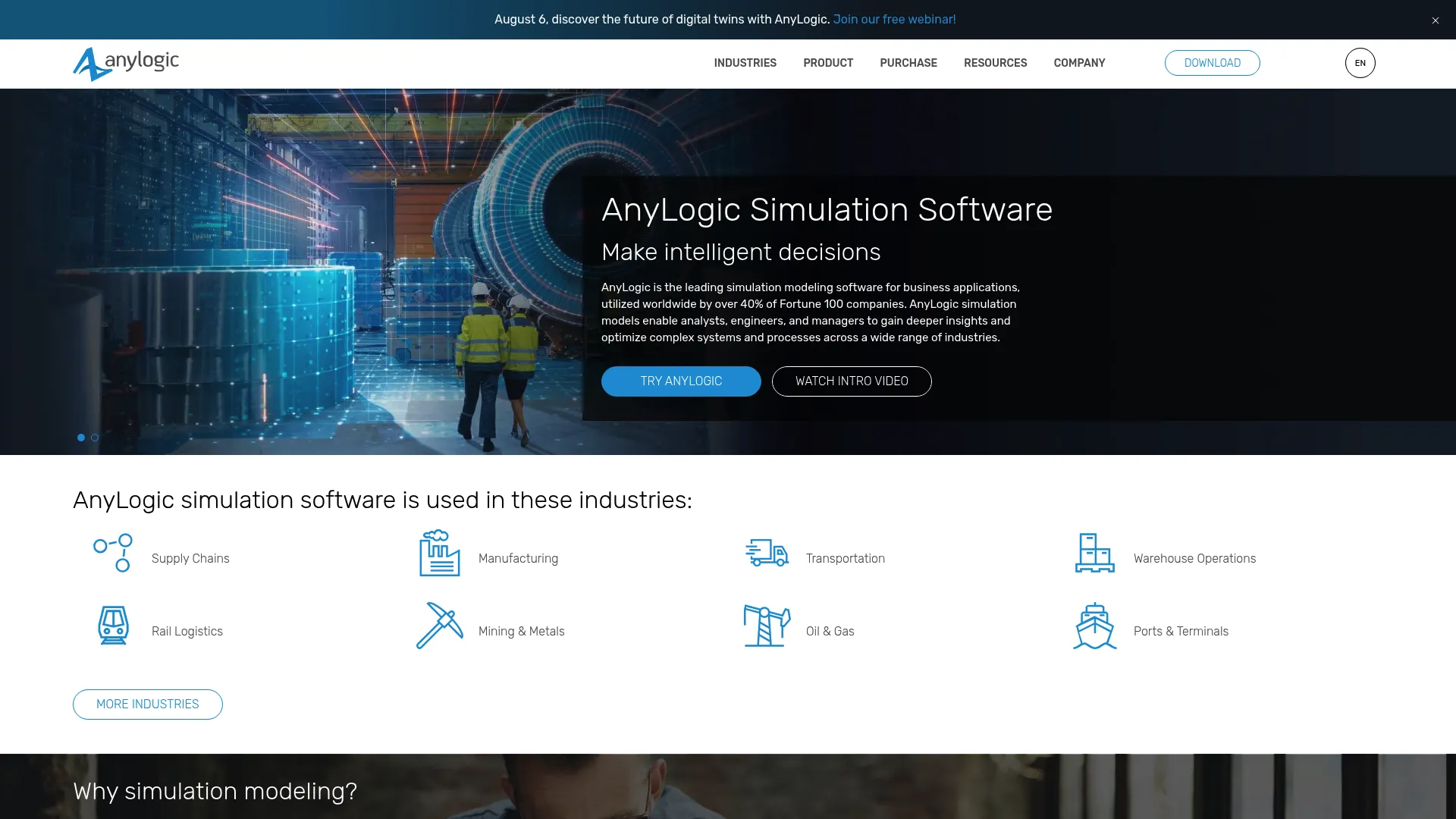The image size is (1456, 819).
Task: Open the EN language selector
Action: (1360, 63)
